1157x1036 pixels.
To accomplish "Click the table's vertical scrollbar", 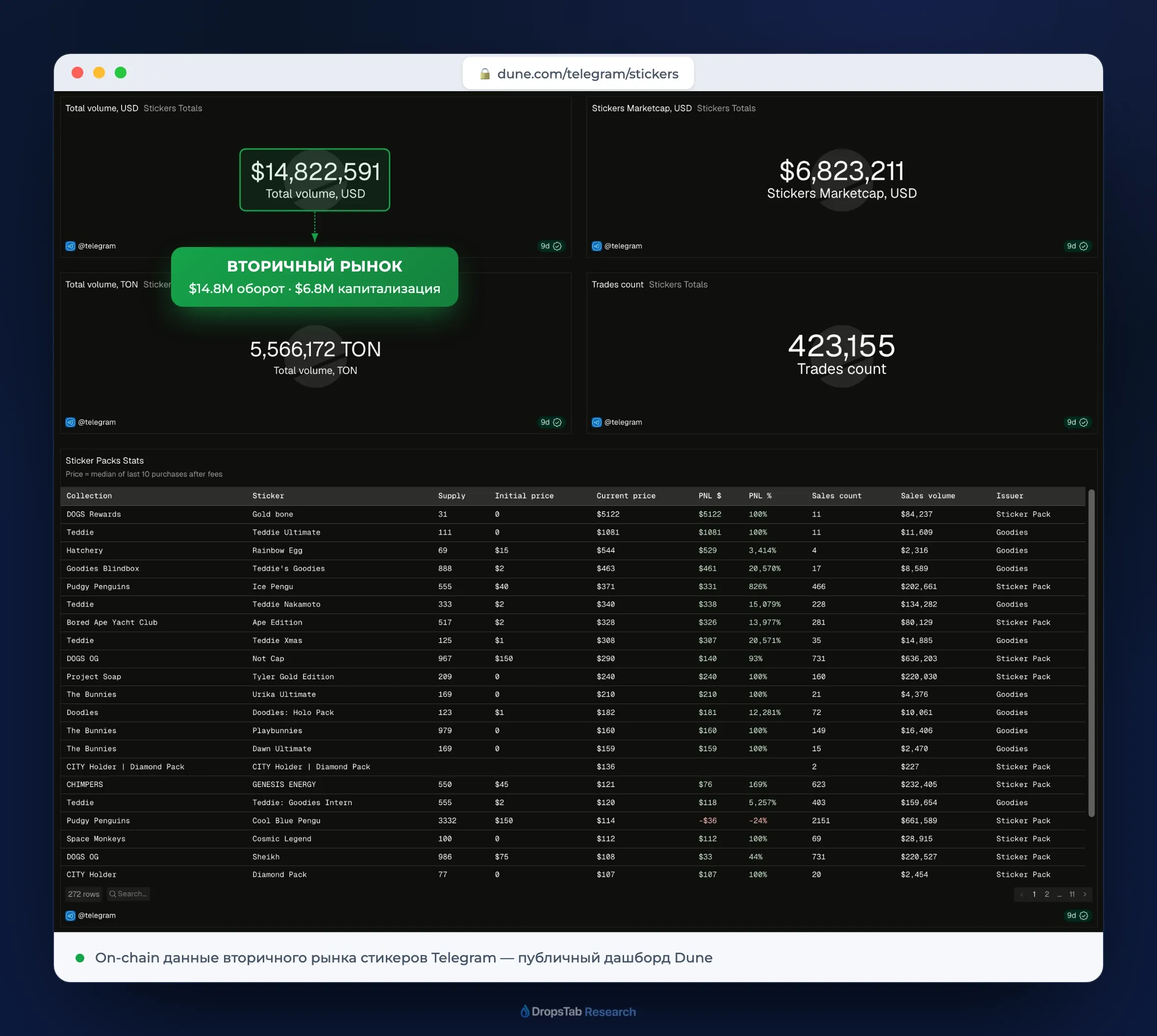I will click(1091, 653).
